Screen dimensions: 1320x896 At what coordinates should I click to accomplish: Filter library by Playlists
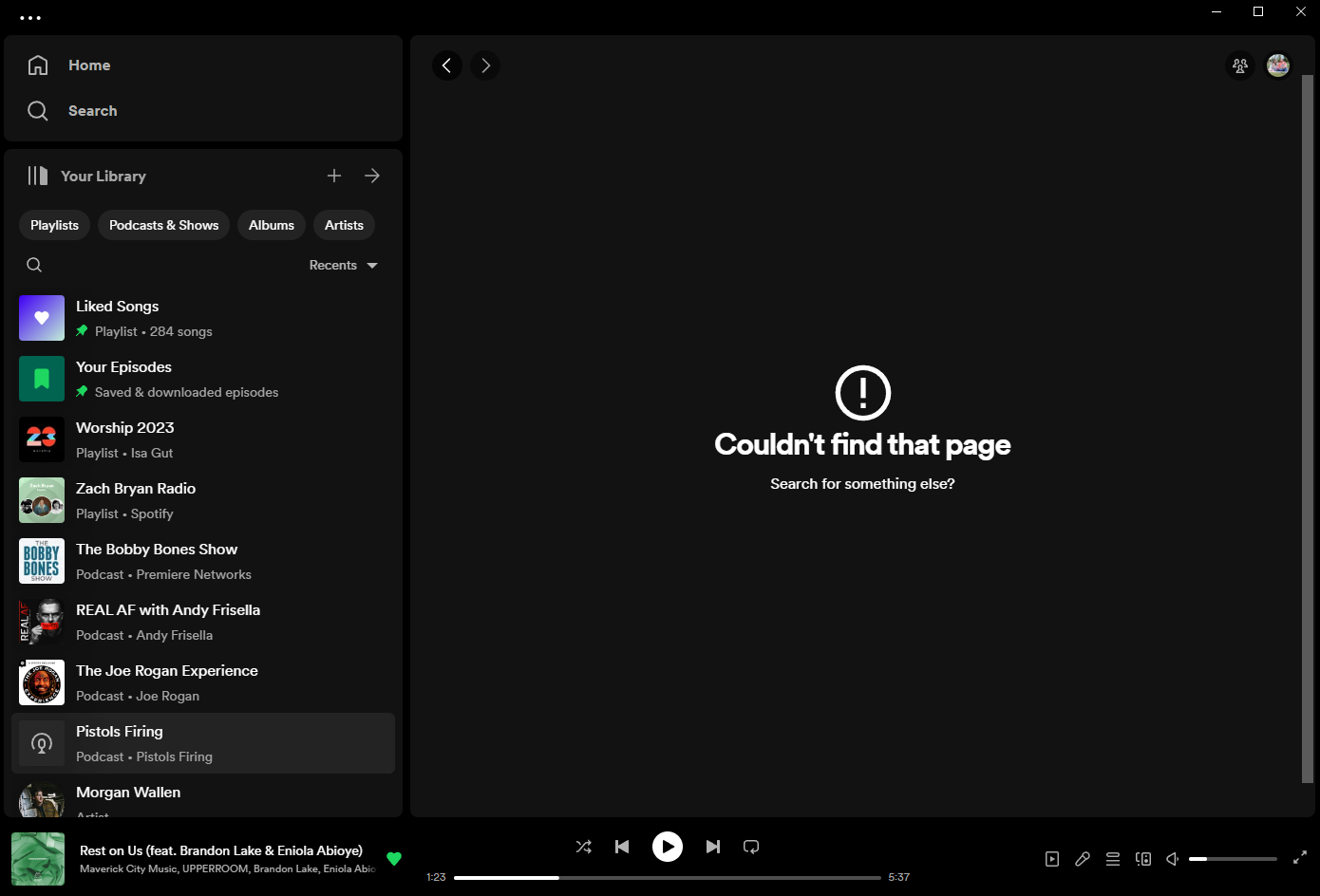pos(54,225)
